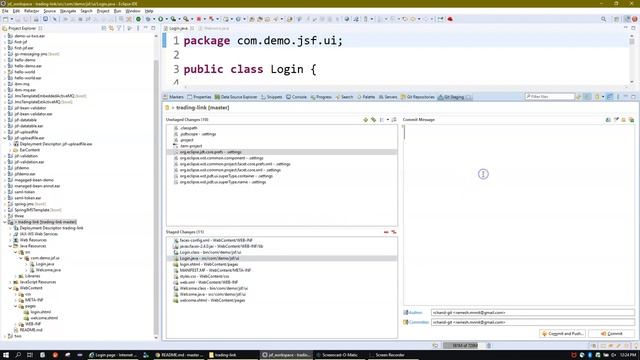This screenshot has height=360, width=640.
Task: Open the Refactor menu
Action: point(31,11)
